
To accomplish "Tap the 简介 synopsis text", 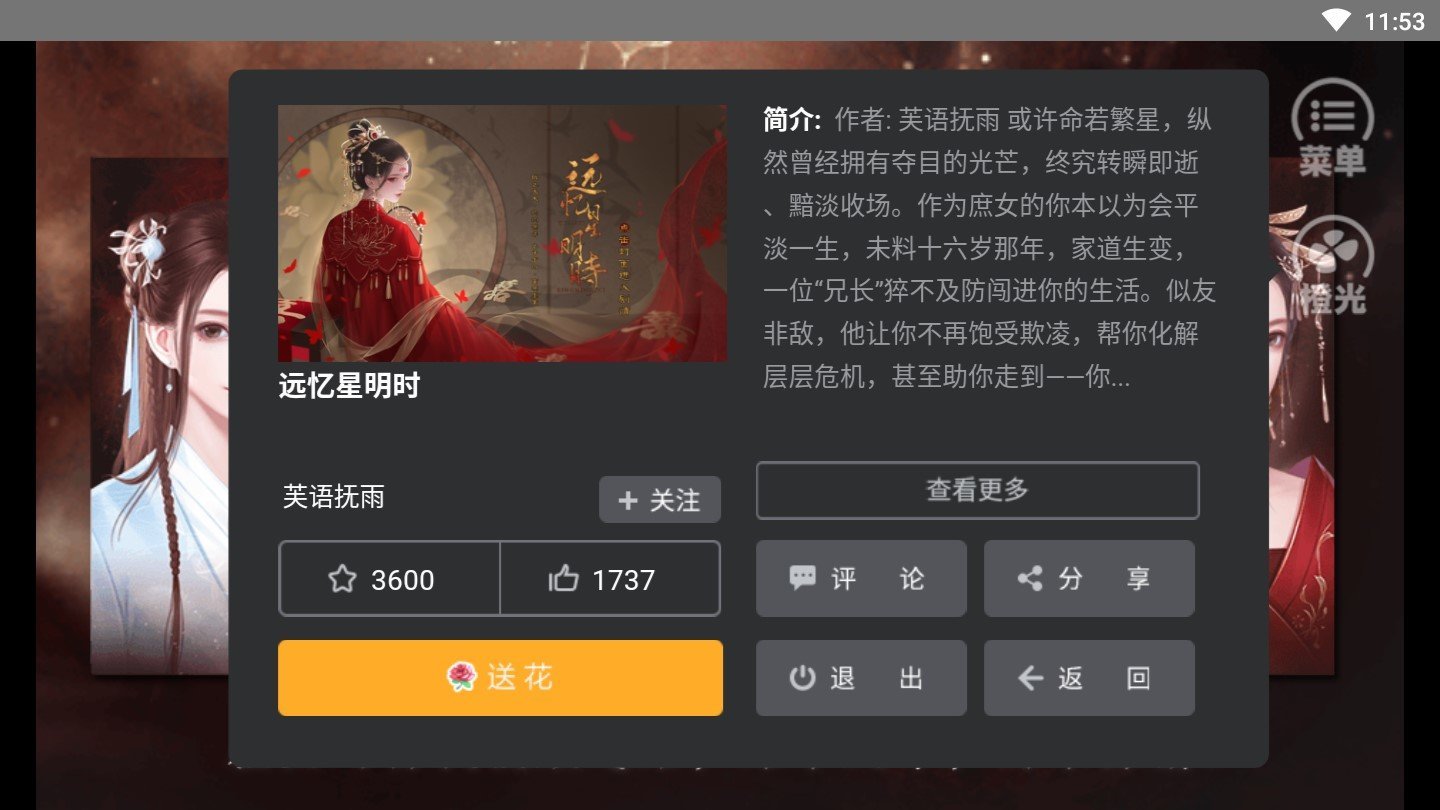I will pos(990,248).
